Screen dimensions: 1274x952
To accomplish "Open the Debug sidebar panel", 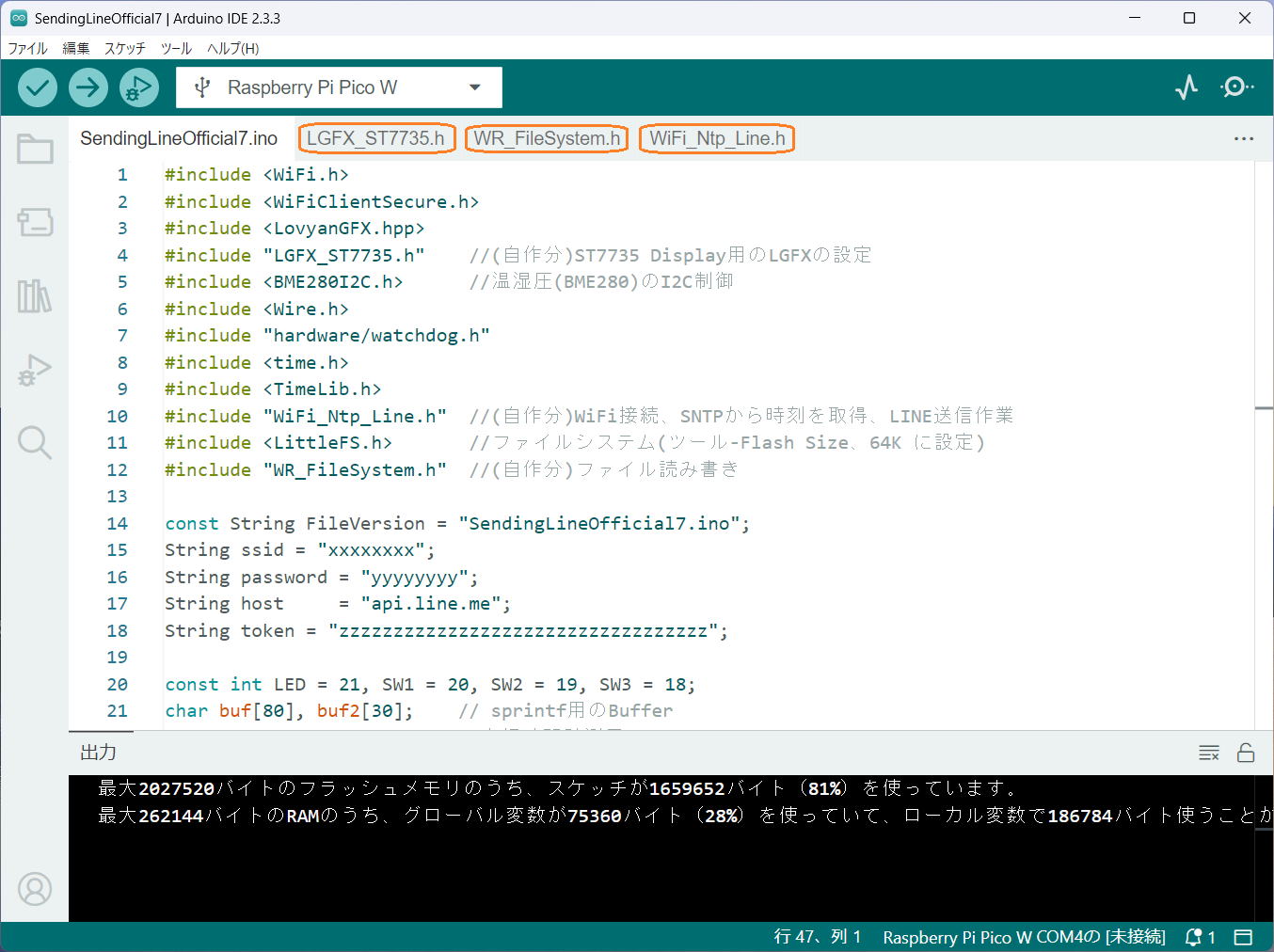I will pos(35,369).
